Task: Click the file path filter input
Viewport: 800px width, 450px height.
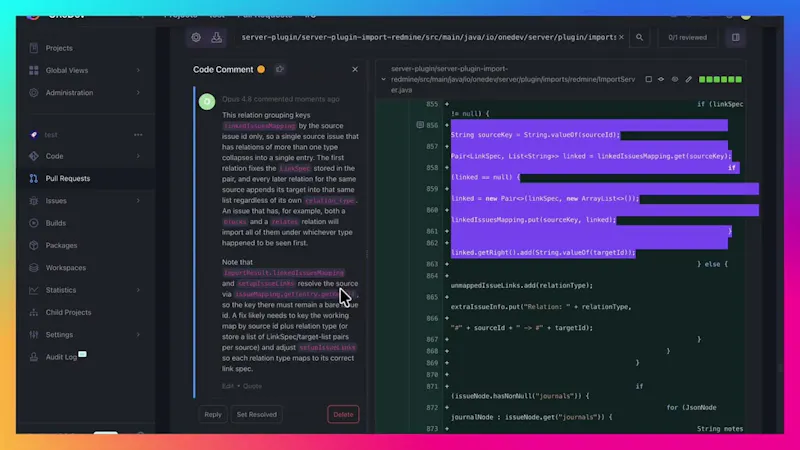Action: pyautogui.click(x=429, y=37)
